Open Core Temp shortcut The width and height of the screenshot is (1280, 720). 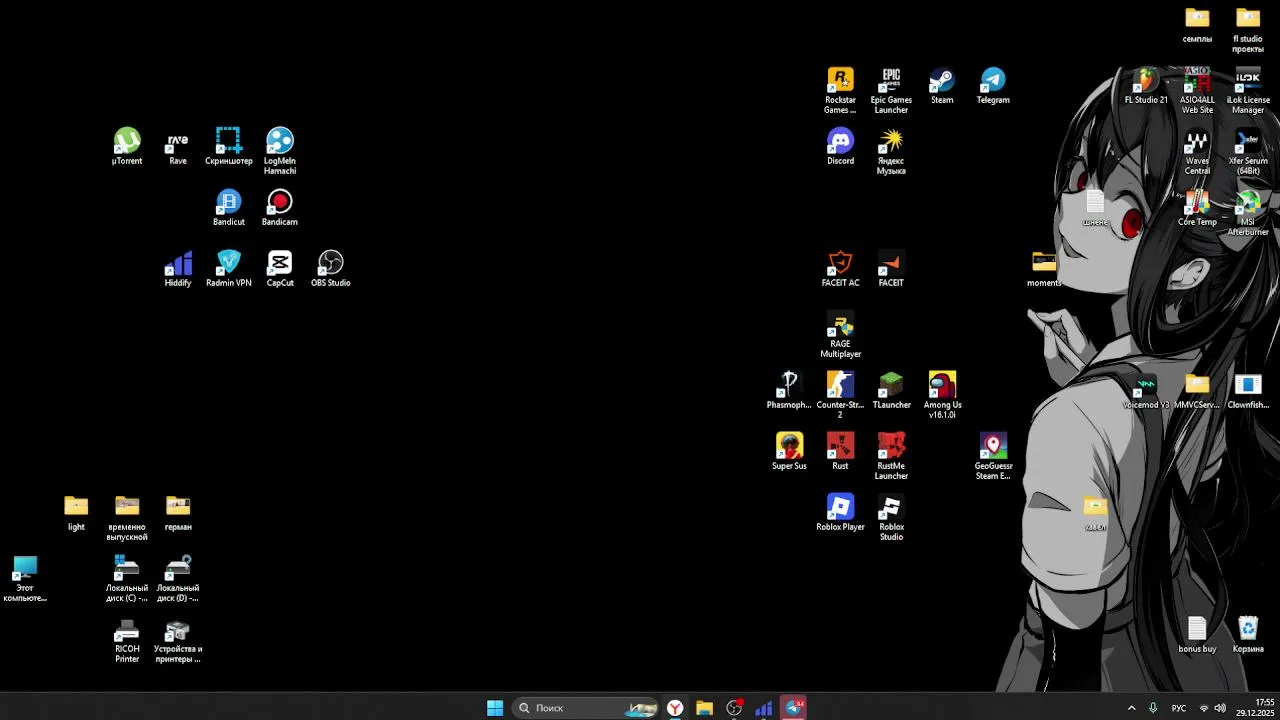pyautogui.click(x=1197, y=207)
